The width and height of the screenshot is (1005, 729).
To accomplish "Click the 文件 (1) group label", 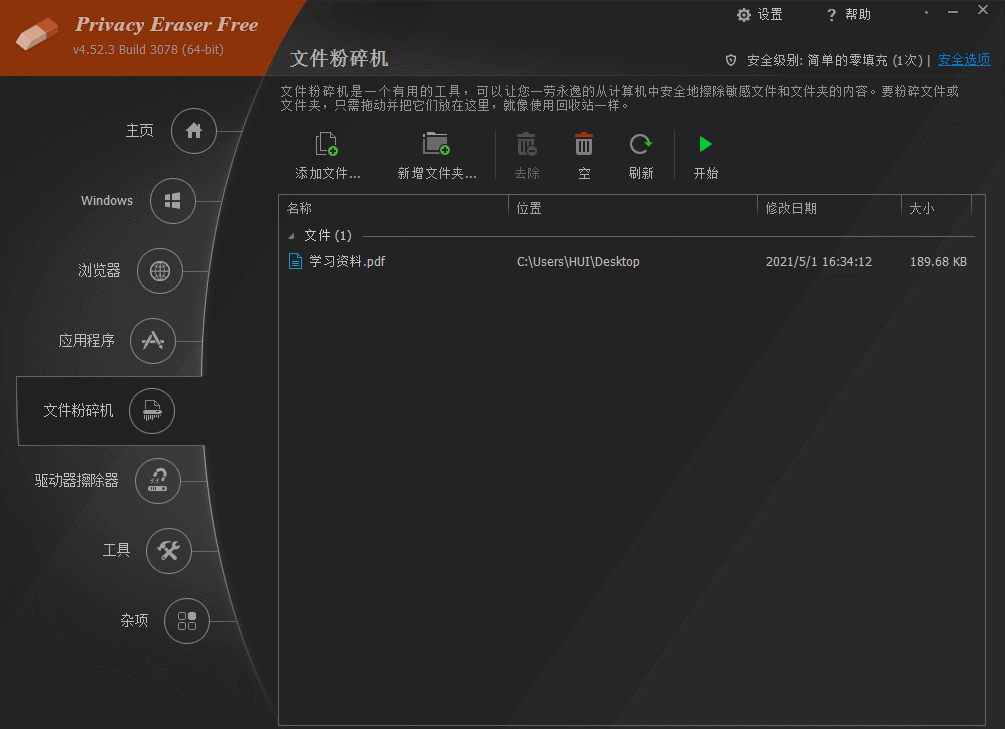I will point(328,235).
